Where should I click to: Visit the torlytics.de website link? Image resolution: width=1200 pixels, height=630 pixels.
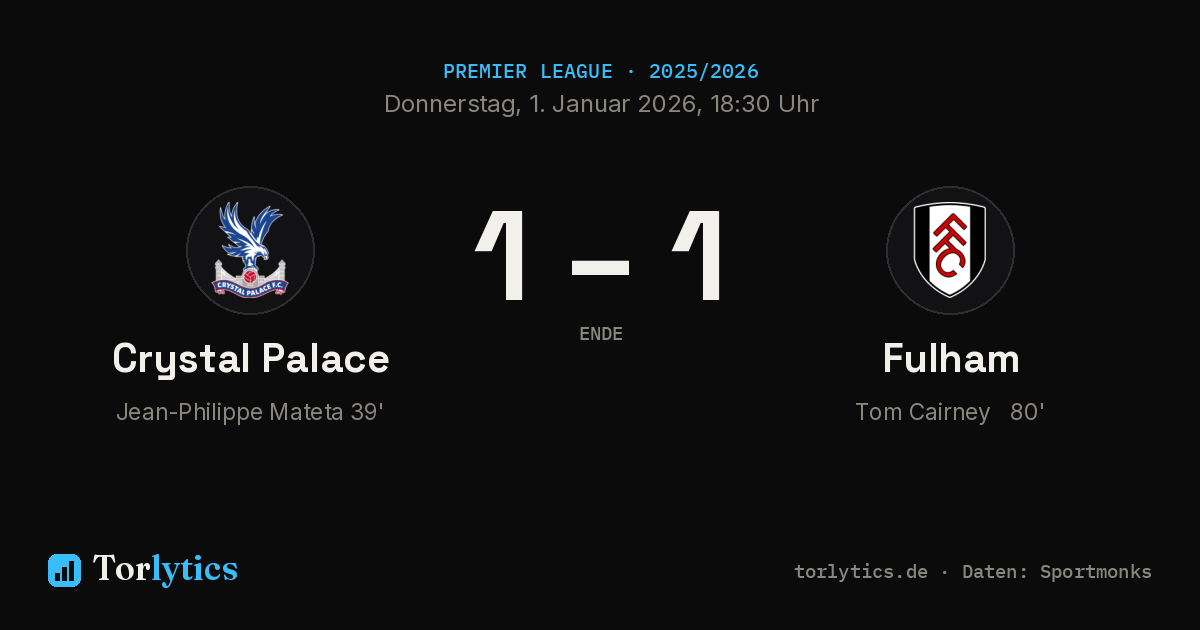click(861, 572)
